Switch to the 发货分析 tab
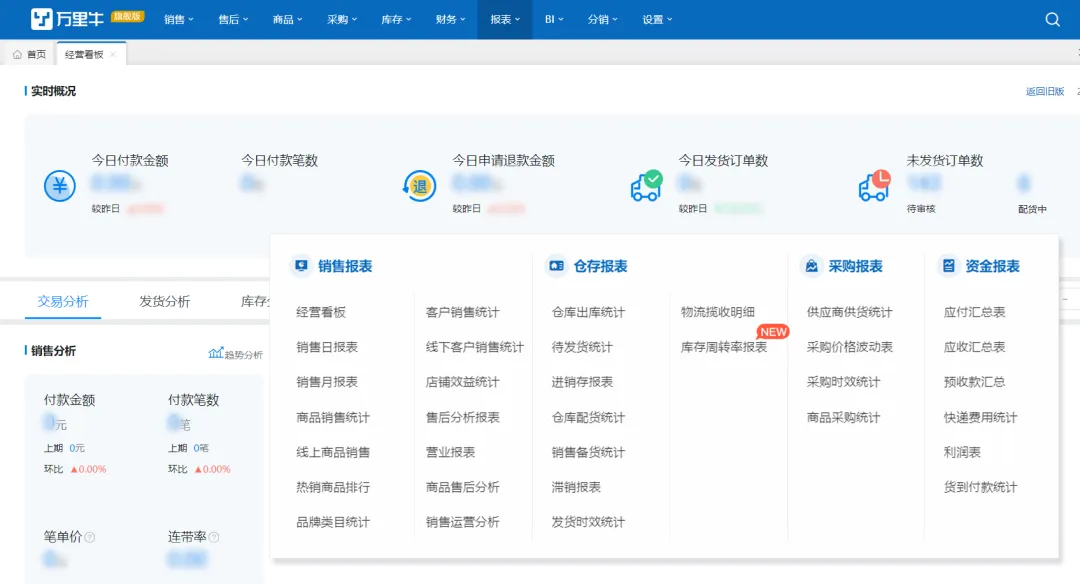 [164, 301]
